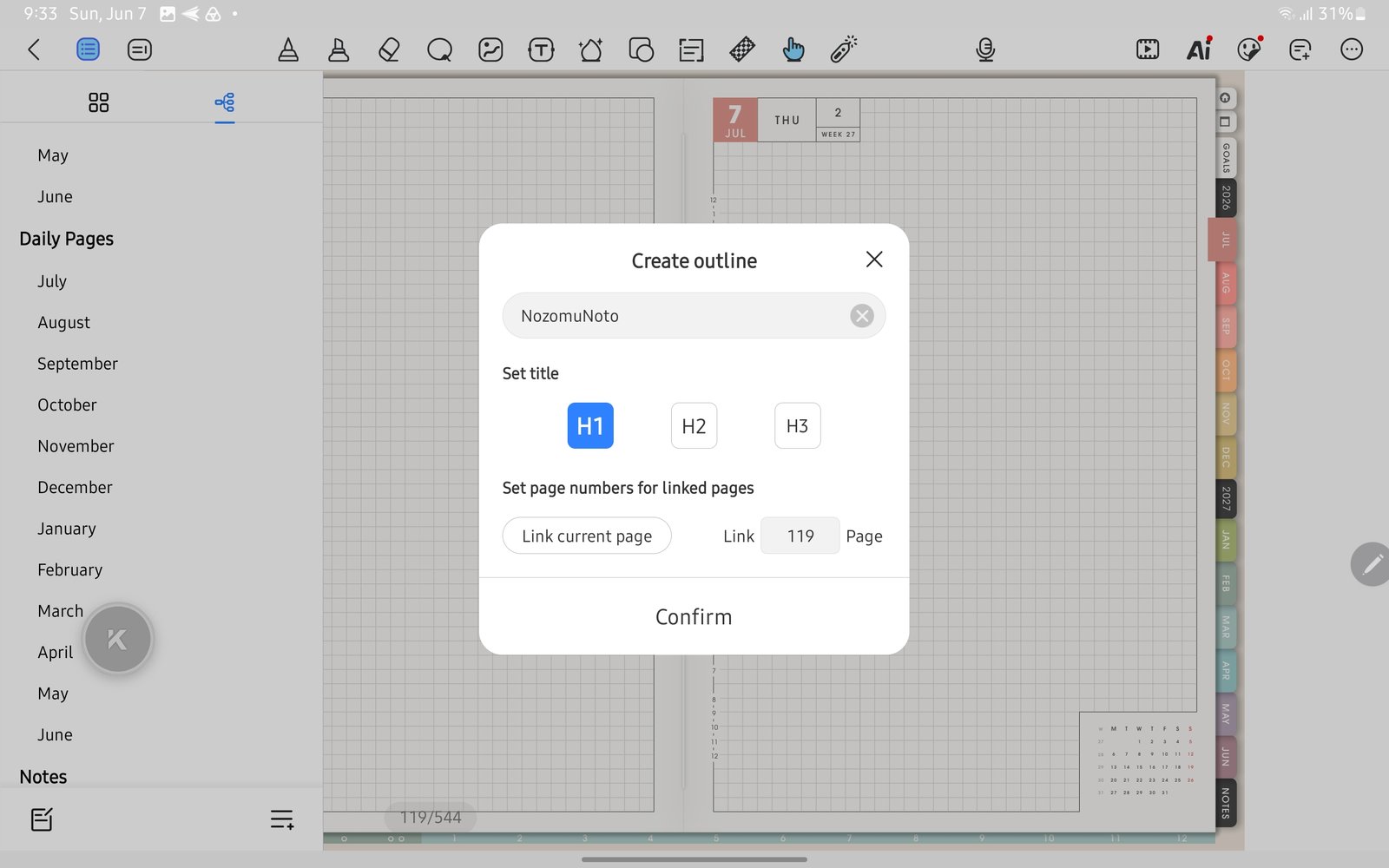Select the Laser pointer tool
This screenshot has width=1389, height=868.
(x=844, y=49)
